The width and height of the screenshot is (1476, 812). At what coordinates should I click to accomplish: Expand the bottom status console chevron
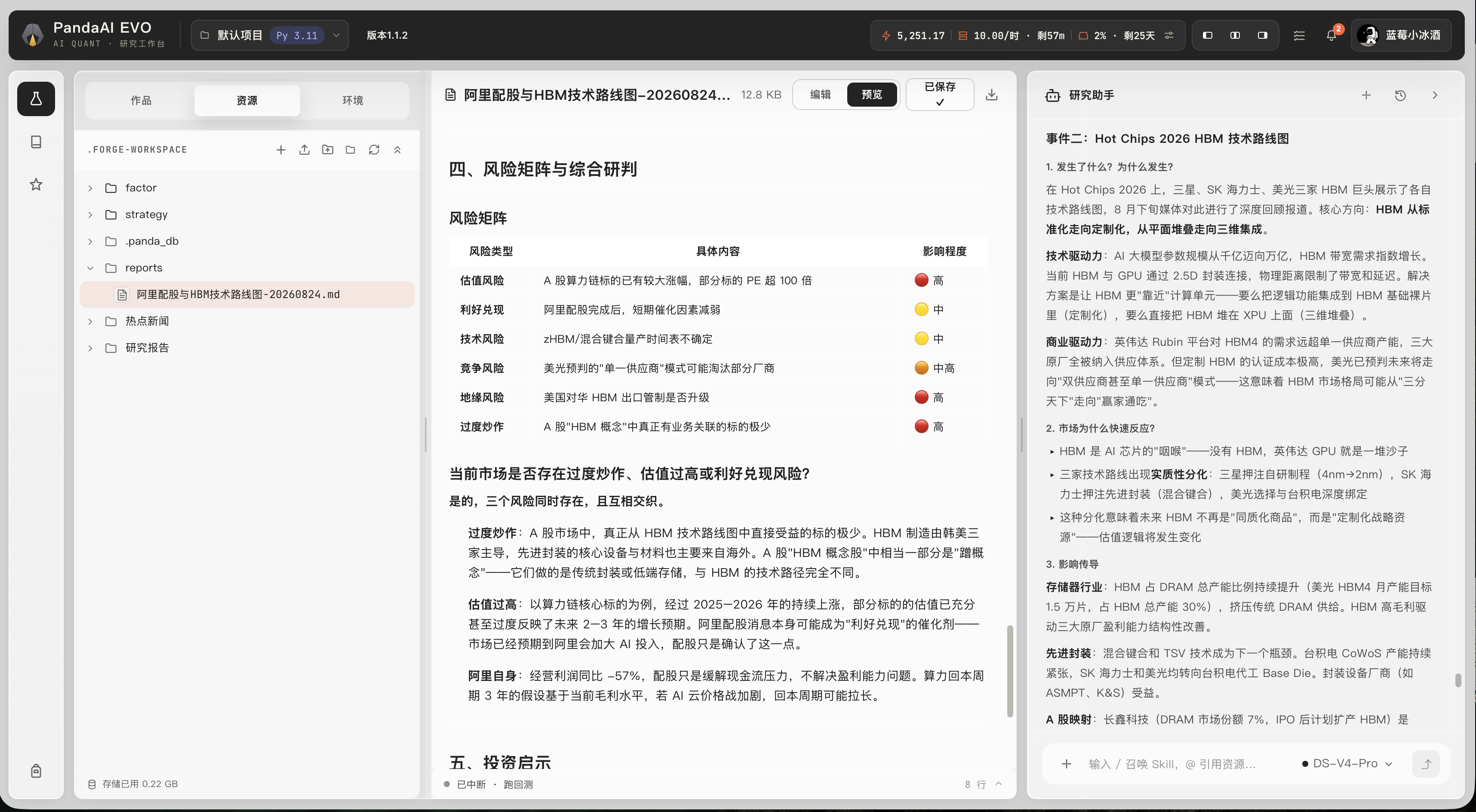[x=999, y=784]
